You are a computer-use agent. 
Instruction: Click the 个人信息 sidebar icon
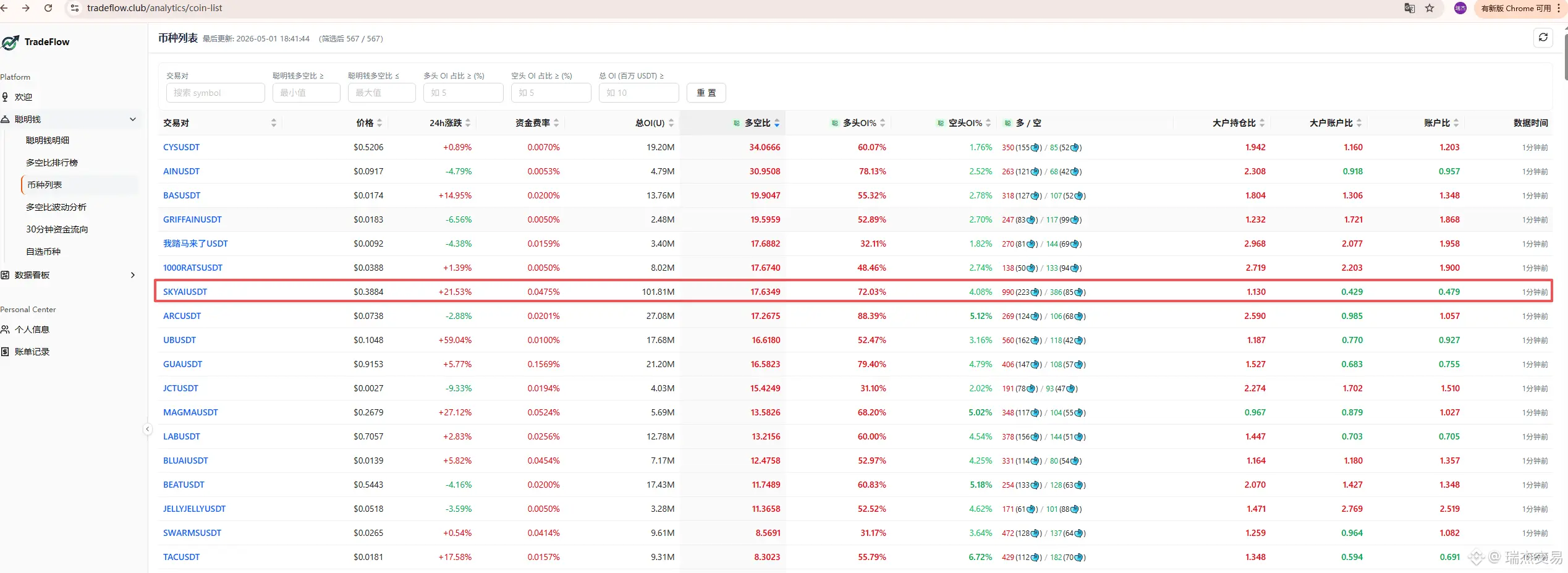5,329
